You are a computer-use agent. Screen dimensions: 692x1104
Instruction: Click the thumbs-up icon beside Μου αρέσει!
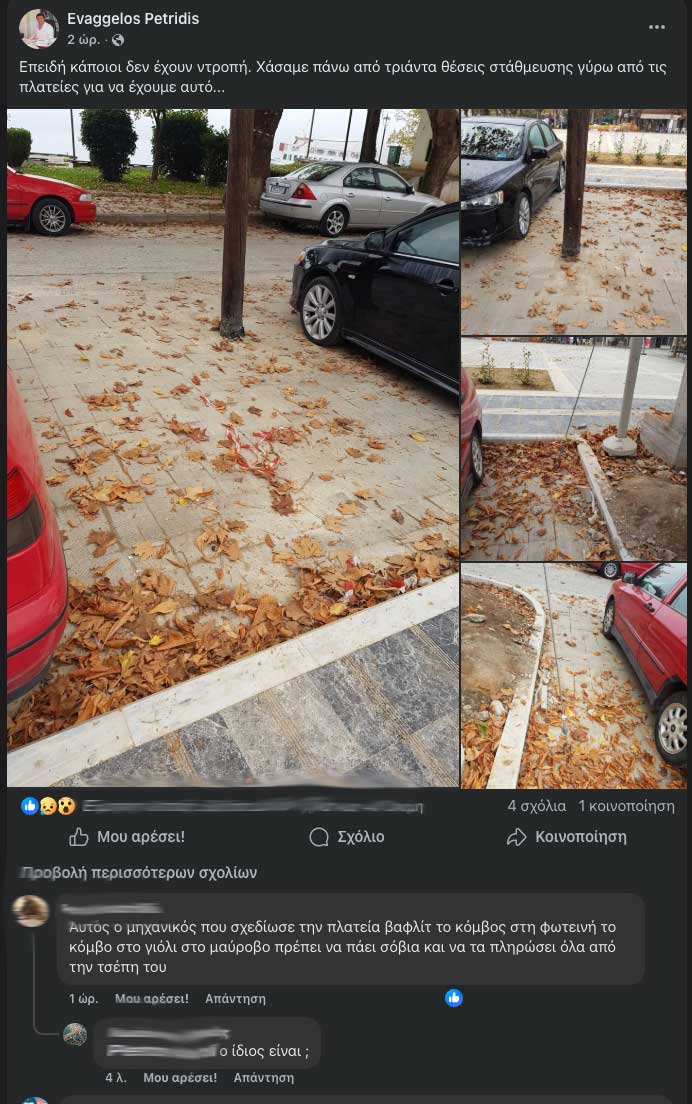[x=79, y=836]
